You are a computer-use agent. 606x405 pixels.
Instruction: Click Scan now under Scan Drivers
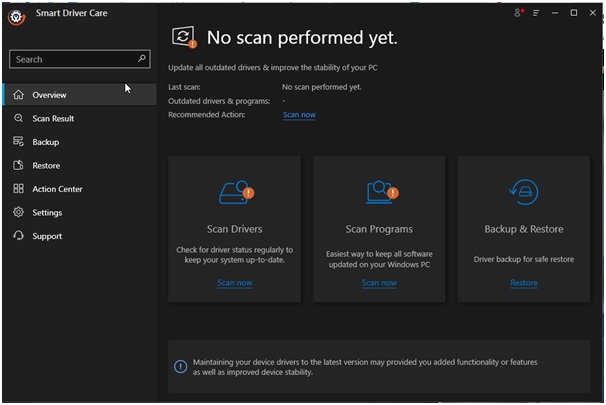(234, 283)
